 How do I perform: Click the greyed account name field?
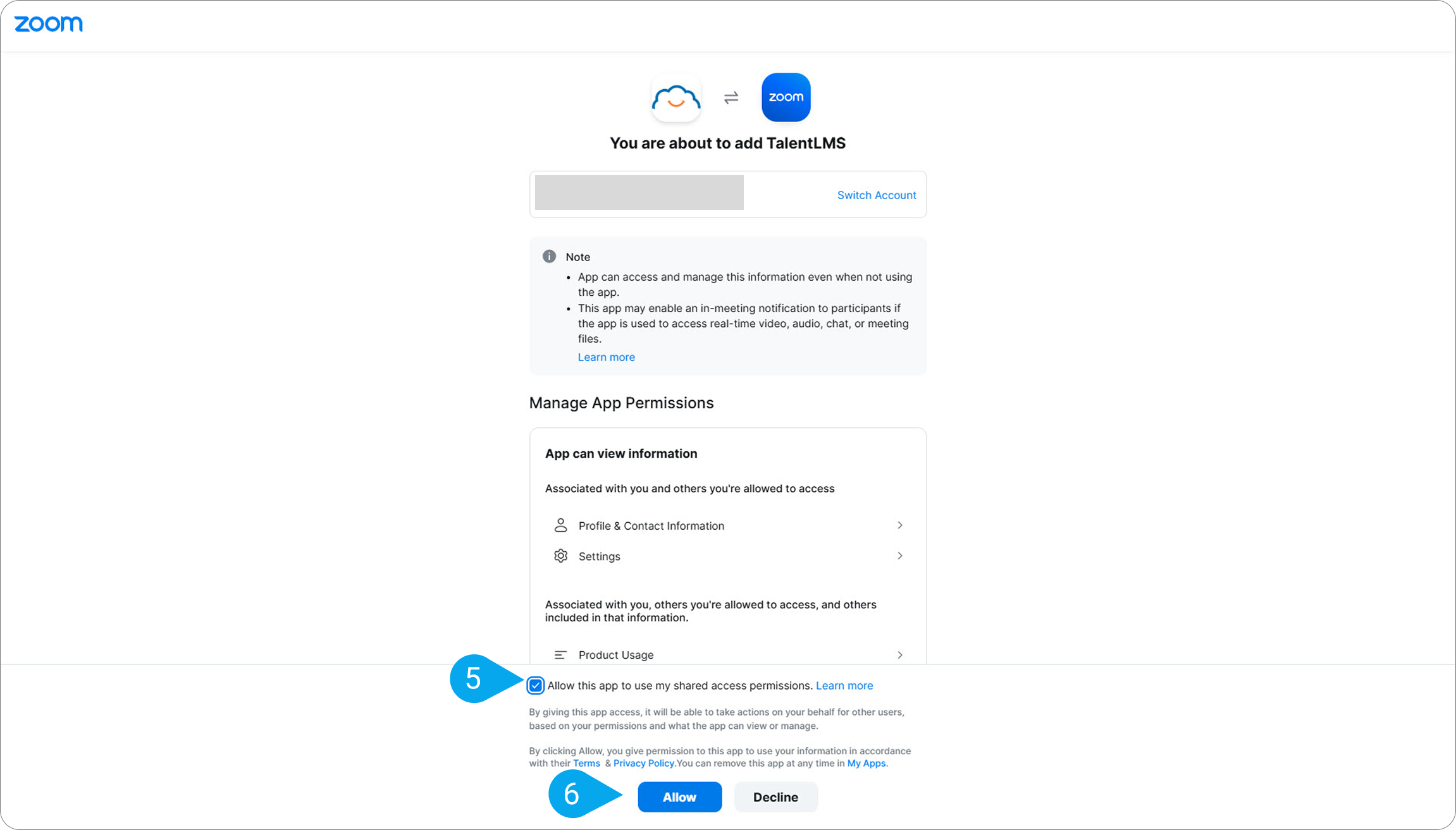click(x=639, y=192)
